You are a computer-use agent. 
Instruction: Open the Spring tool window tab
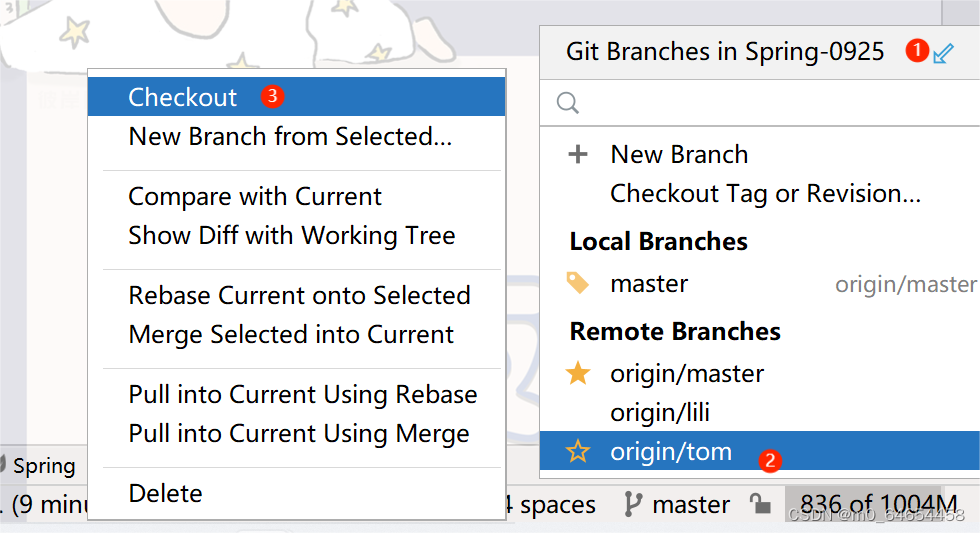click(x=39, y=466)
